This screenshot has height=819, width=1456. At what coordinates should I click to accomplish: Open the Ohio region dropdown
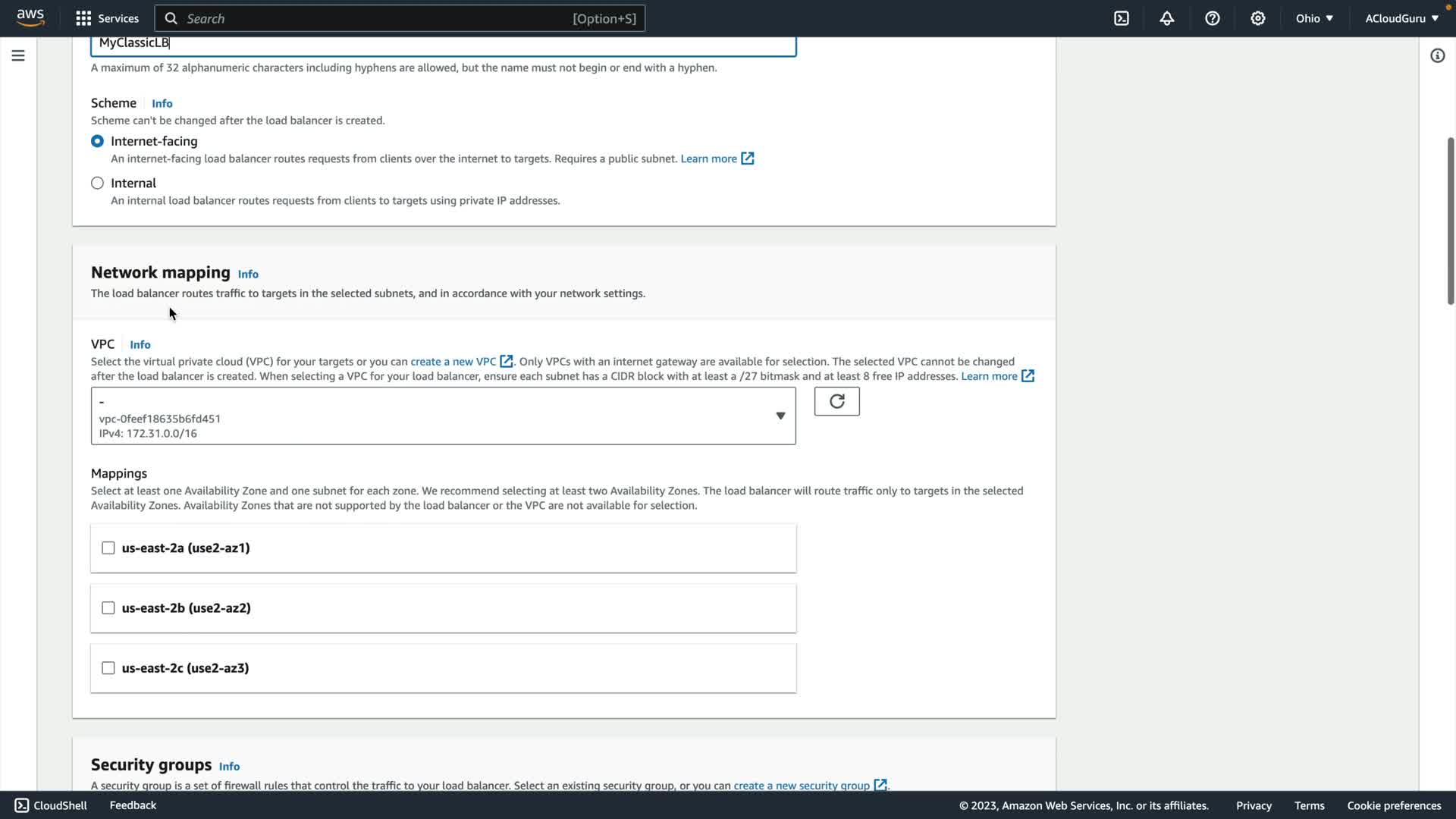coord(1314,18)
